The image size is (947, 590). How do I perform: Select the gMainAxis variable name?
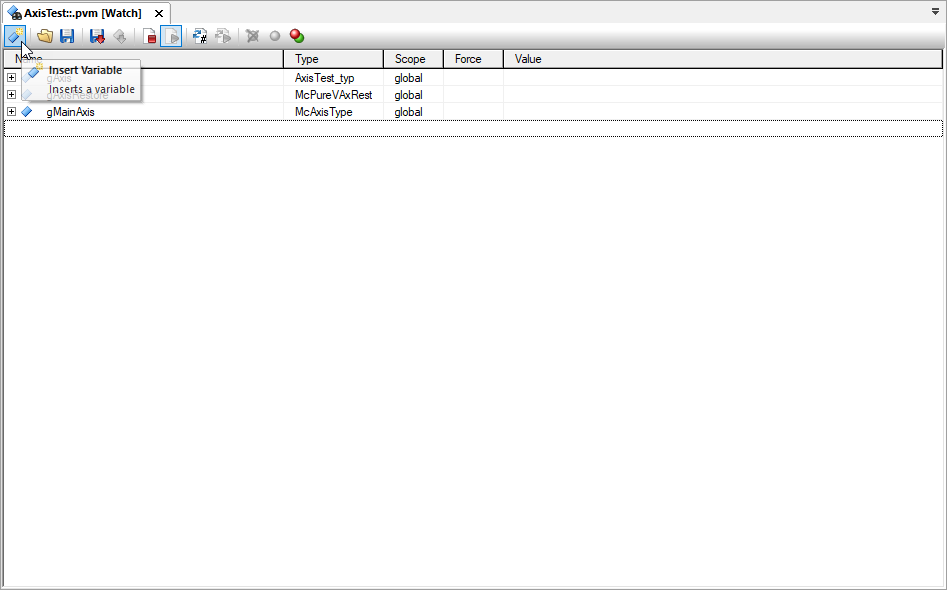tap(70, 112)
